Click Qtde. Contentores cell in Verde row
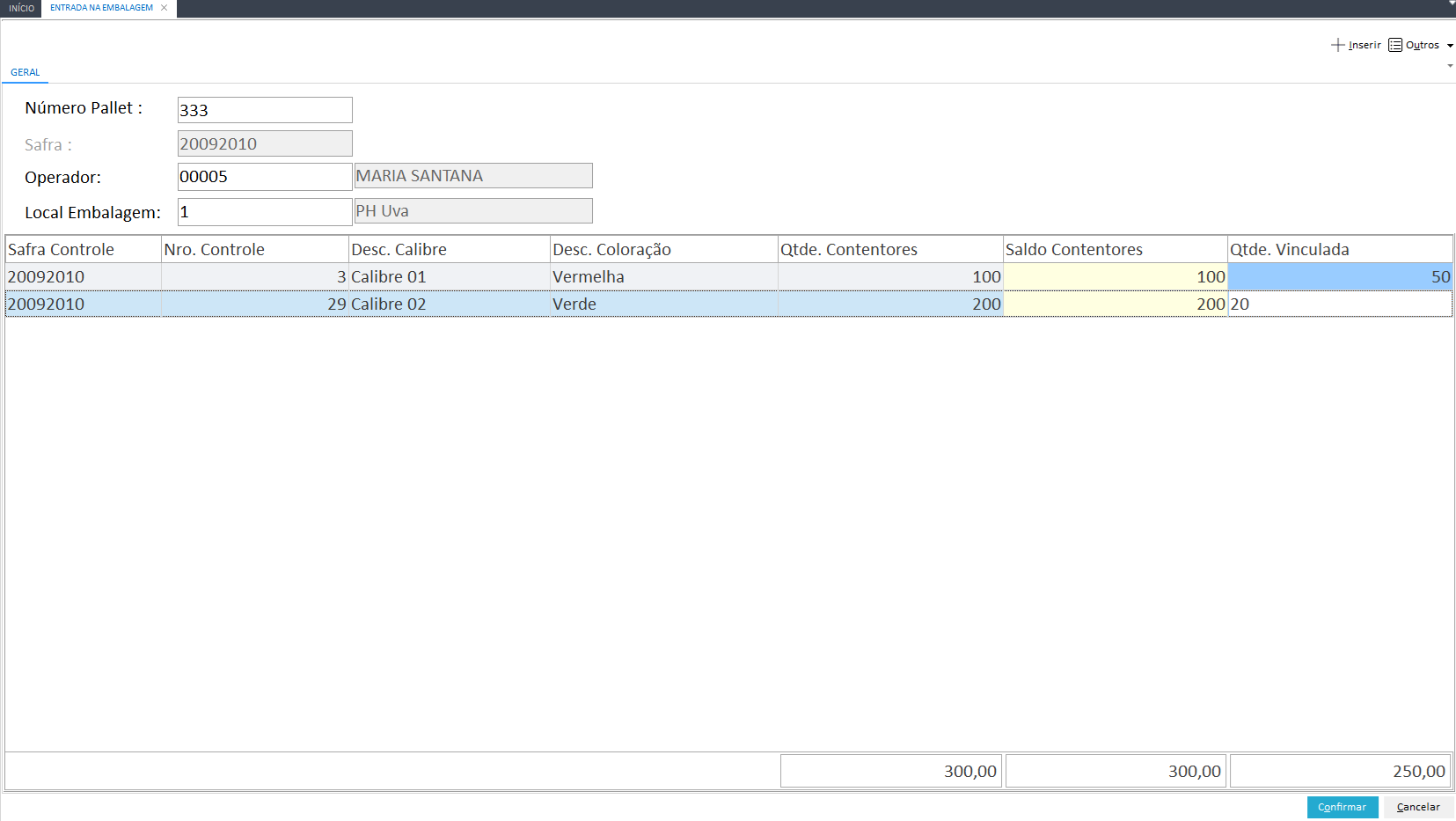Screen dimensions: 1456x821 pos(890,304)
